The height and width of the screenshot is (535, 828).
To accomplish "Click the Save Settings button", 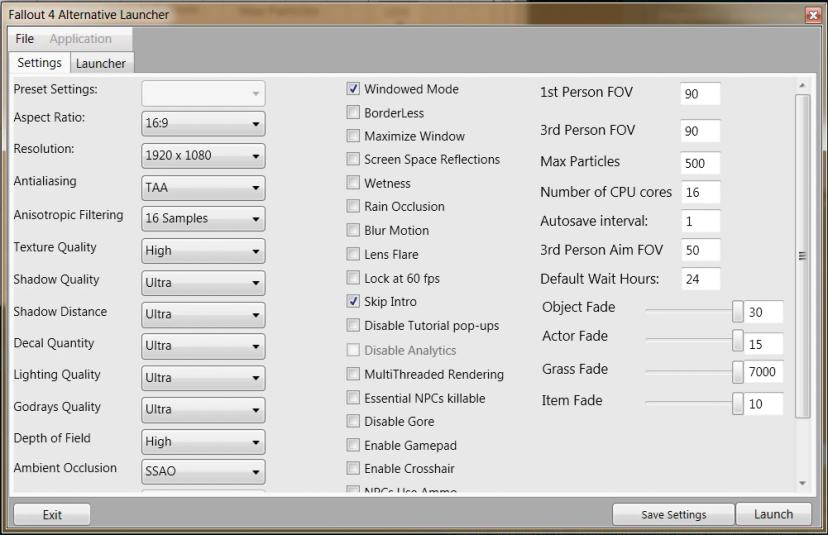I will pos(673,515).
